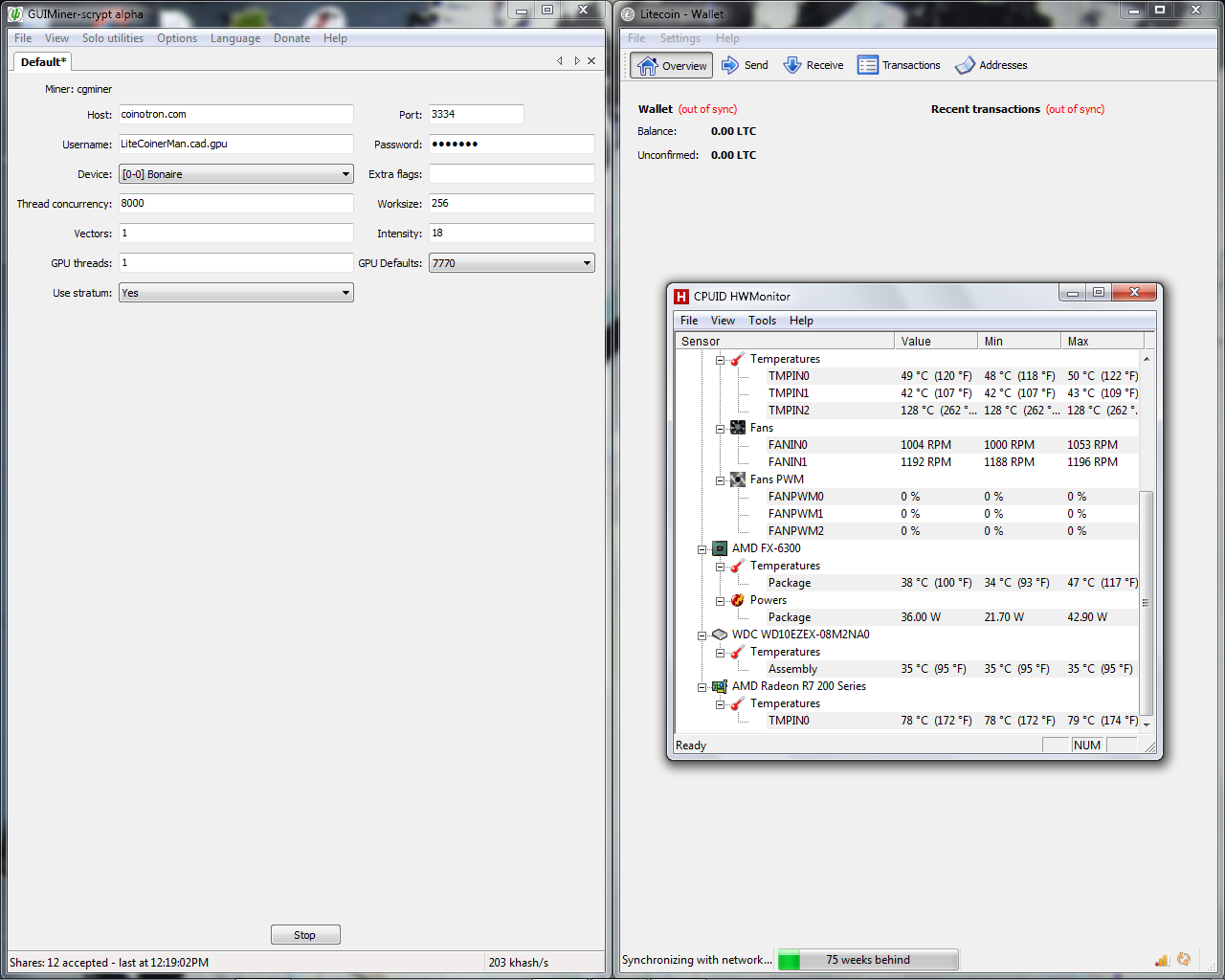
Task: Open the Device dropdown showing Bonaire
Action: [236, 174]
